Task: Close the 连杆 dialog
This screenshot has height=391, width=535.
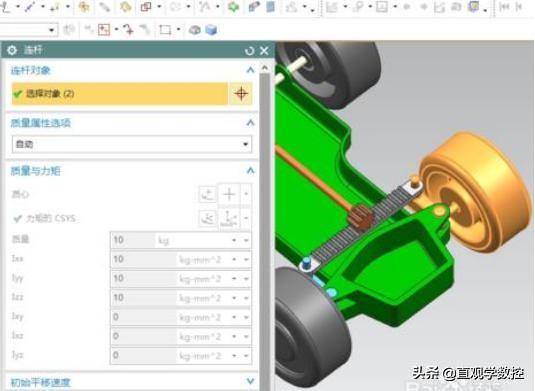Action: [264, 51]
